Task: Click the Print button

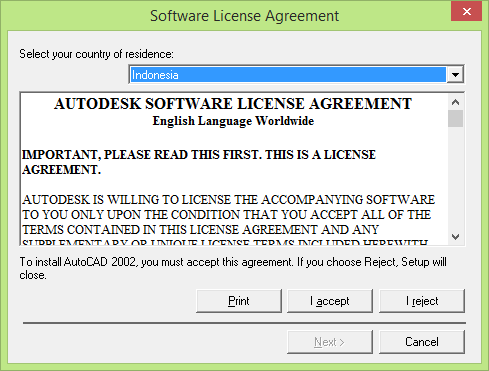Action: pos(239,301)
